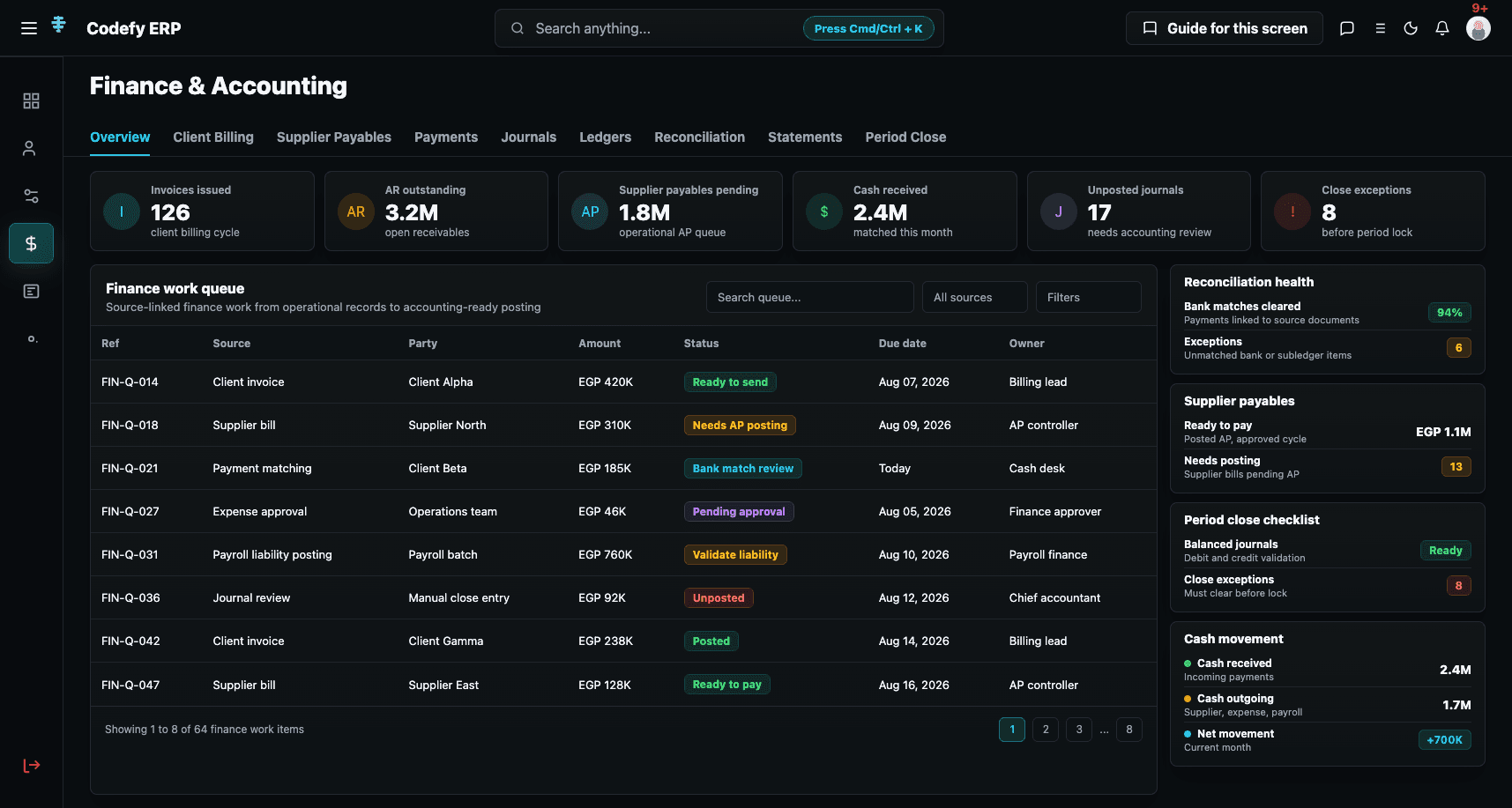Click the FIN-Q-031 reference
The image size is (1512, 808).
pyautogui.click(x=130, y=554)
